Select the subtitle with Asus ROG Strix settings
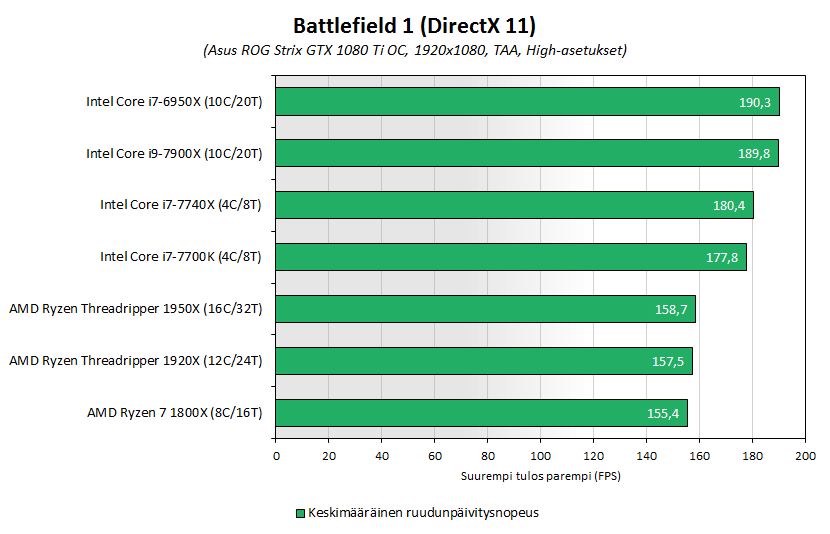830x534 pixels. [415, 51]
